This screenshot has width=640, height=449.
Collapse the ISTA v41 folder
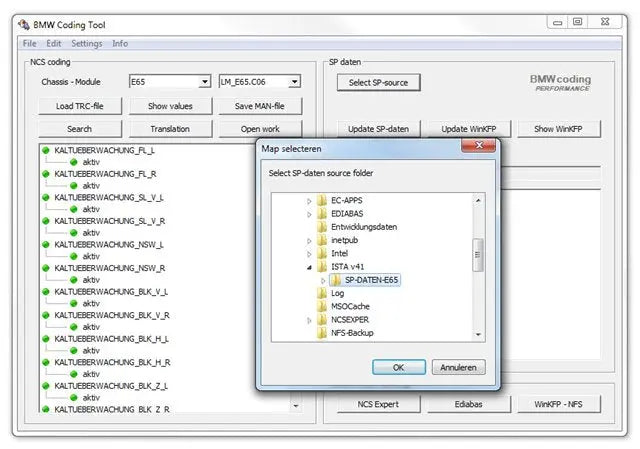309,267
